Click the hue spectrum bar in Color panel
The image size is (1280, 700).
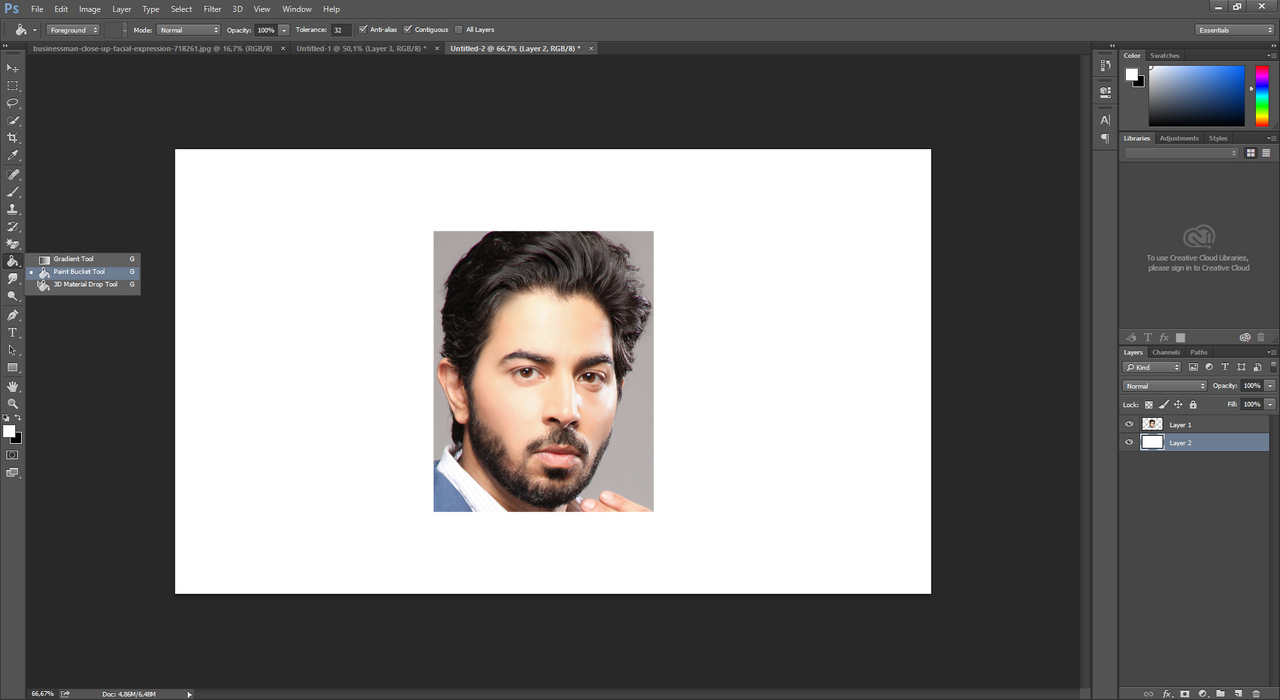(1262, 95)
